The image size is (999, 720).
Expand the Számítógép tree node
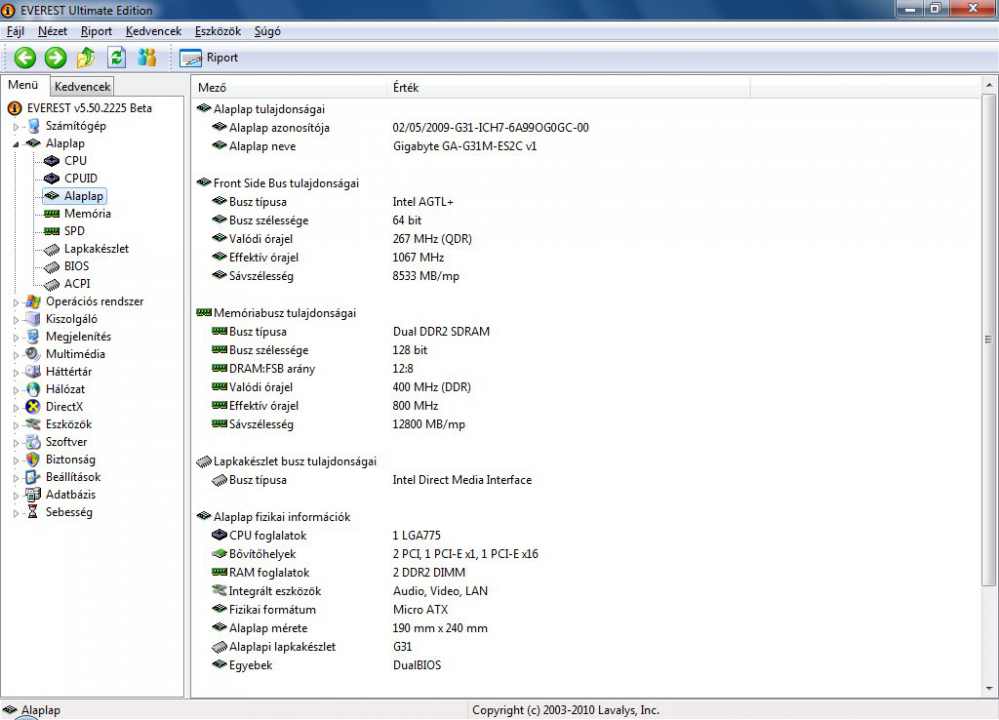[16, 127]
